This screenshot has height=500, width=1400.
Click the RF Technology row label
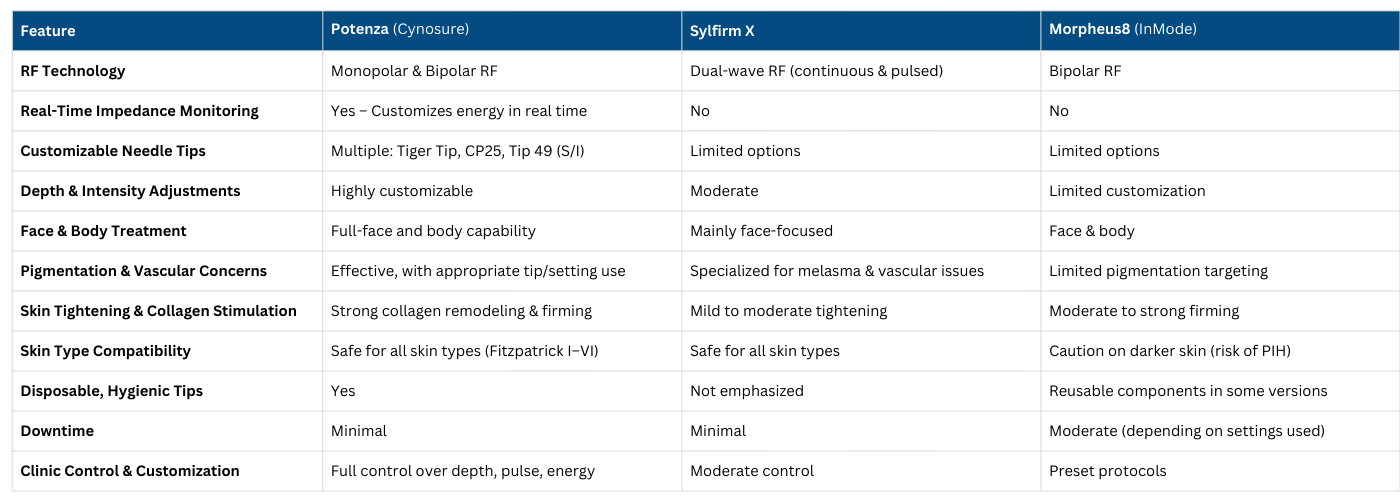click(x=73, y=71)
